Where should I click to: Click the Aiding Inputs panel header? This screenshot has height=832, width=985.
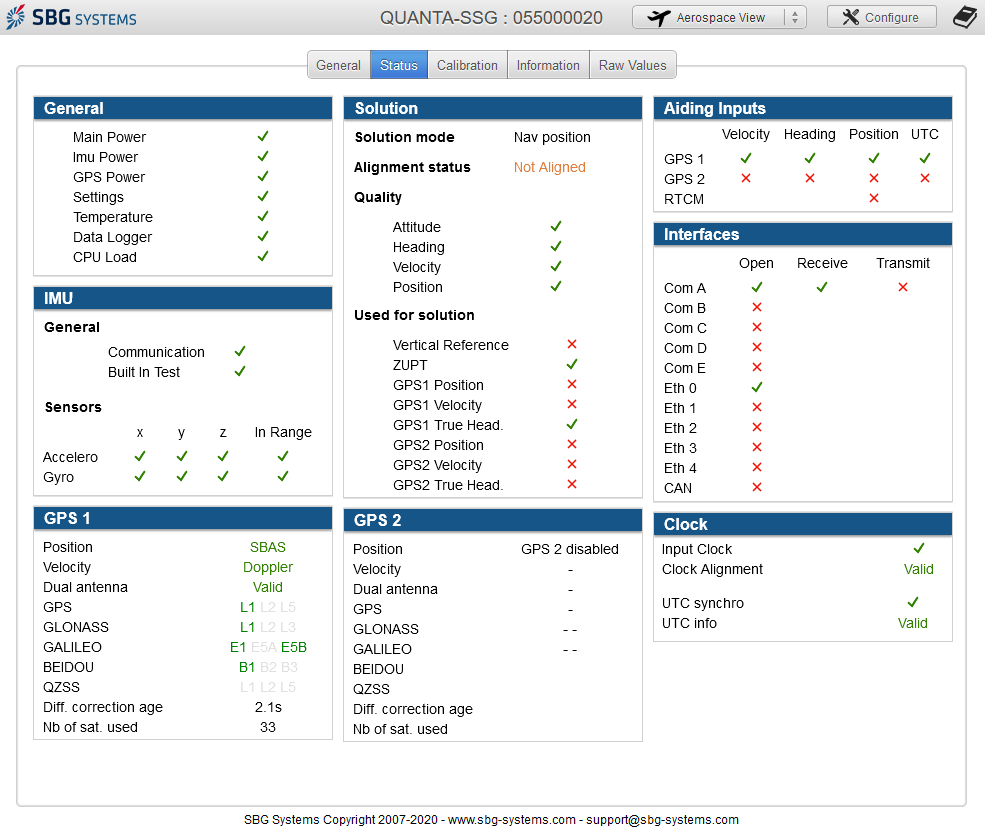803,108
